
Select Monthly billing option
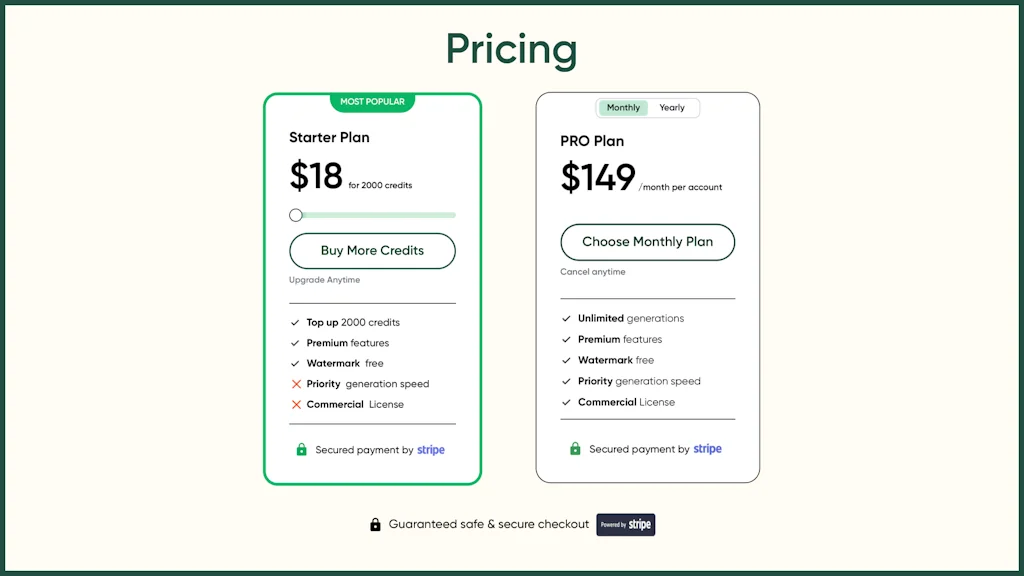click(623, 108)
